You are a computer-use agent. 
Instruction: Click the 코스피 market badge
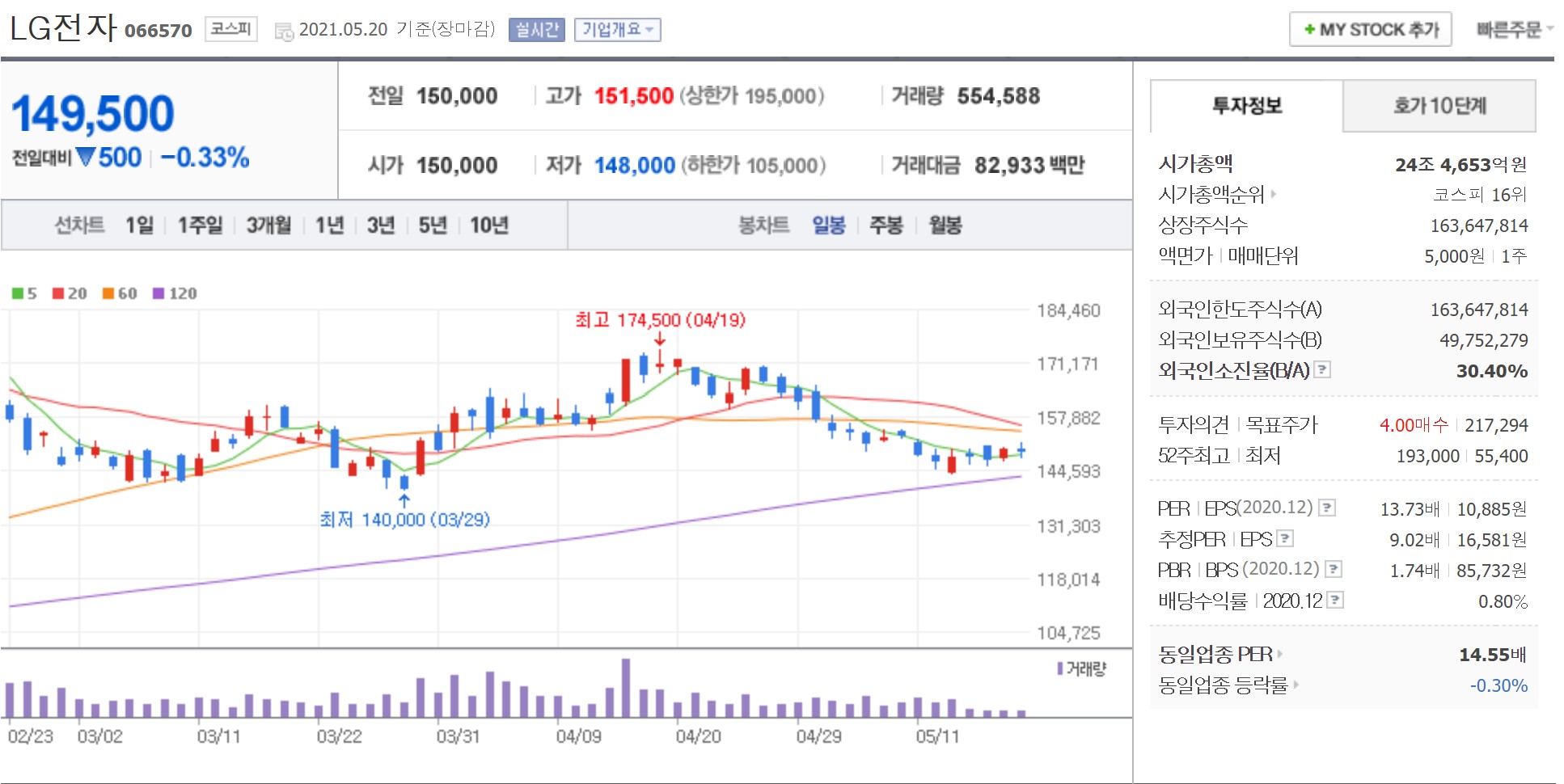point(231,29)
